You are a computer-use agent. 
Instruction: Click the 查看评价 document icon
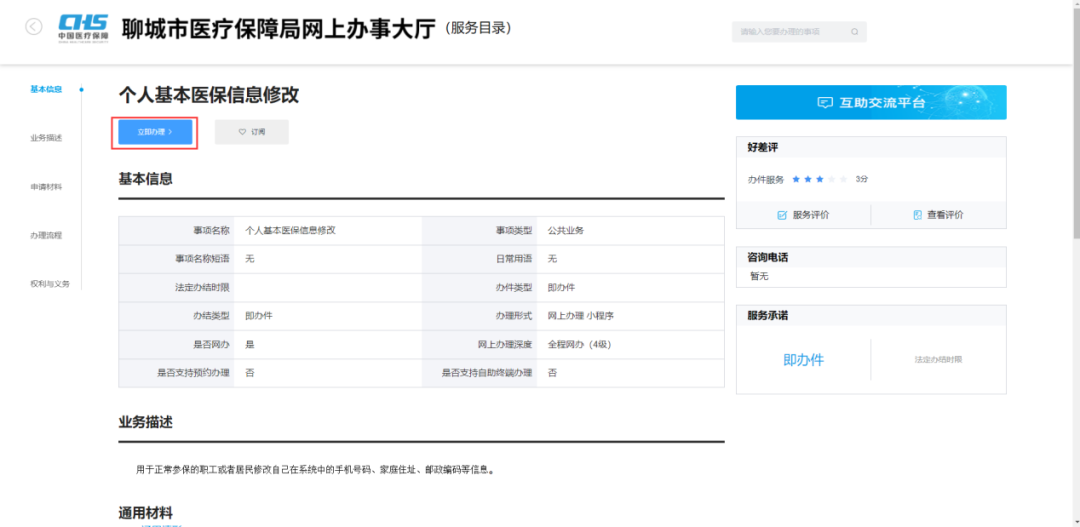tap(917, 215)
